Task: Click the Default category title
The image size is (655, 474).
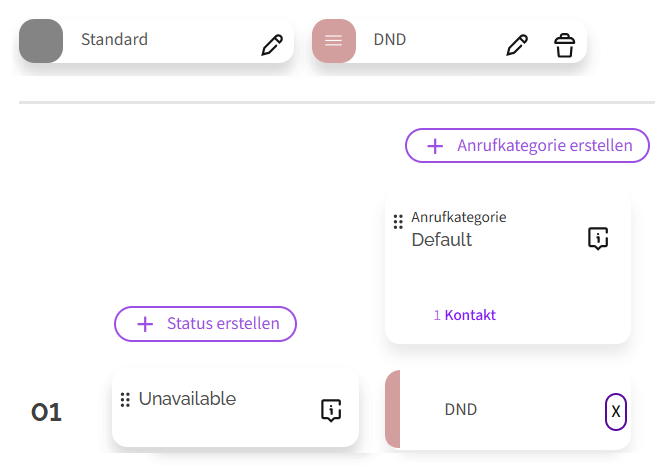Action: (x=441, y=240)
